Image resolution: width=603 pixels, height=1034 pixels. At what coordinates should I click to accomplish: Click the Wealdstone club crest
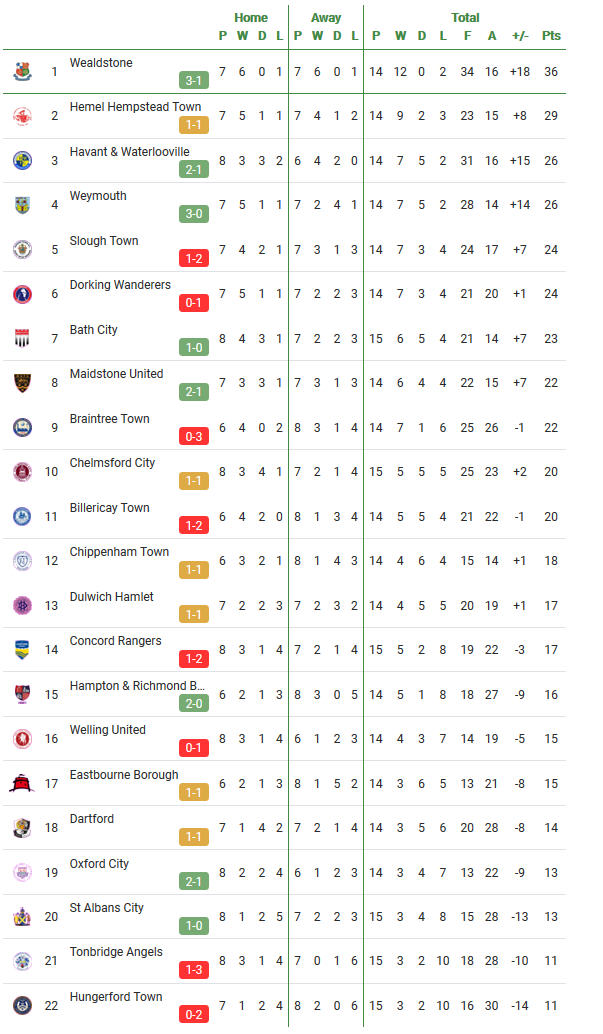pyautogui.click(x=22, y=71)
